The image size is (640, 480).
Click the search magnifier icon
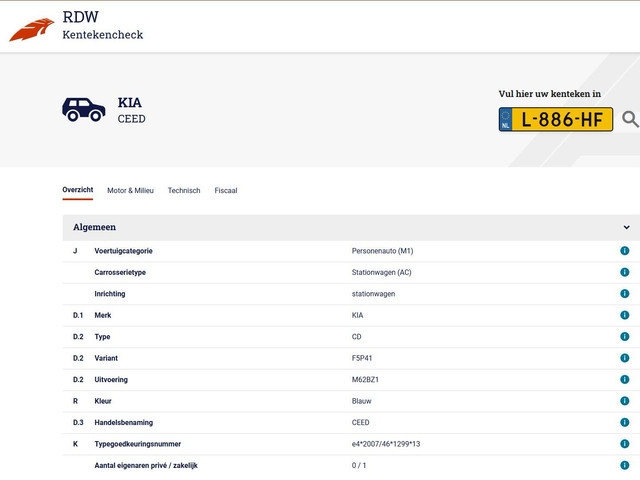630,120
